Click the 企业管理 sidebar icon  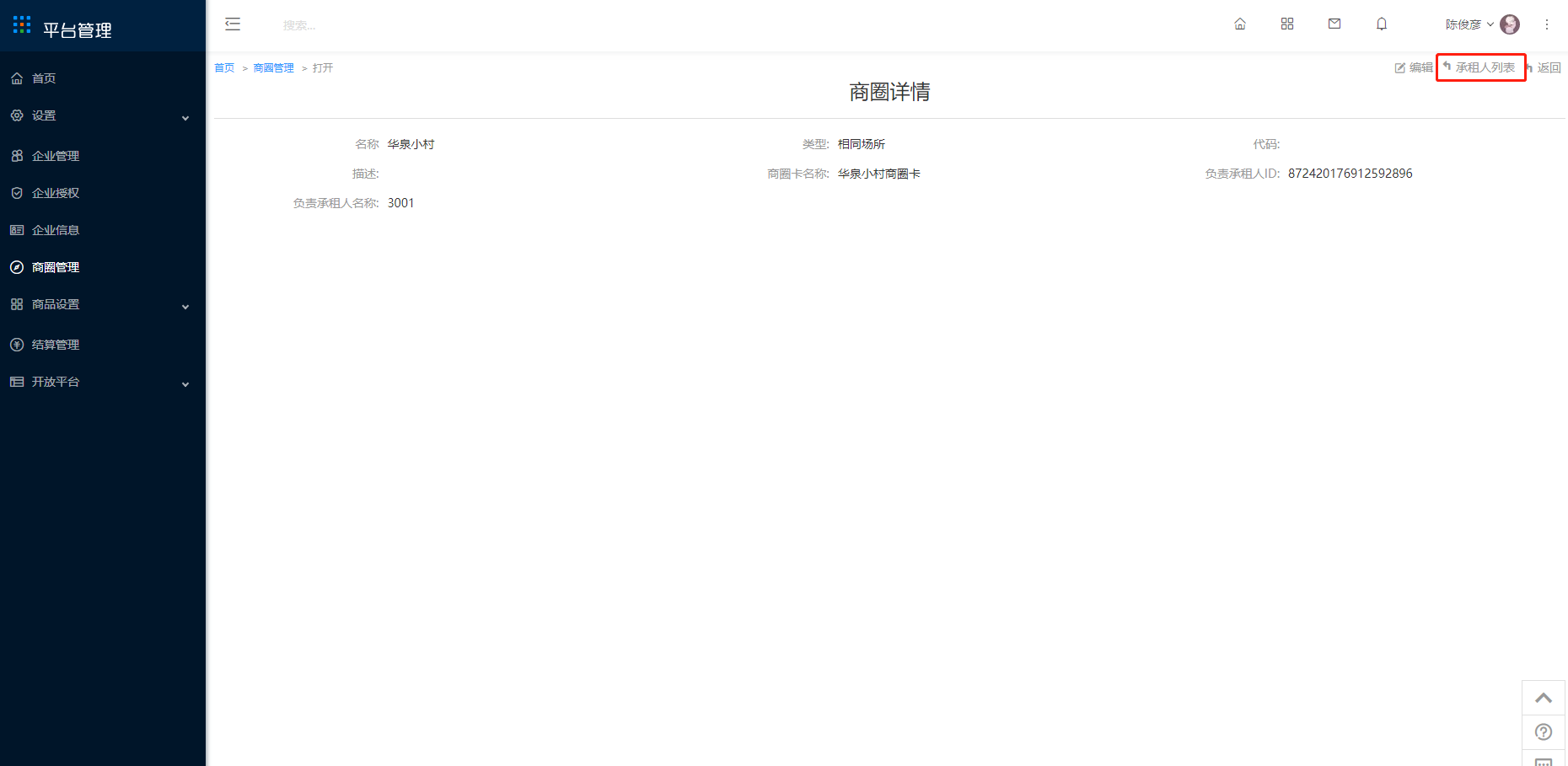coord(17,156)
